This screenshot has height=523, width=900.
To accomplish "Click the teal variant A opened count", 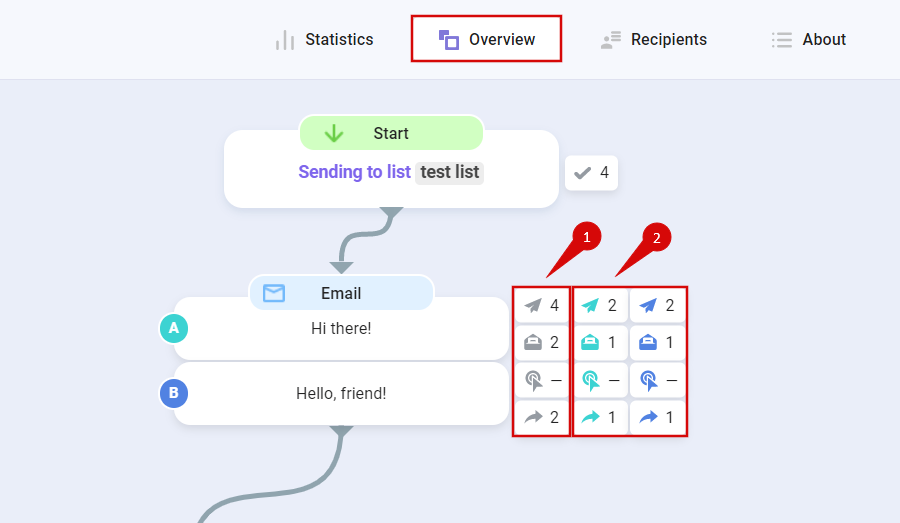I will [600, 343].
